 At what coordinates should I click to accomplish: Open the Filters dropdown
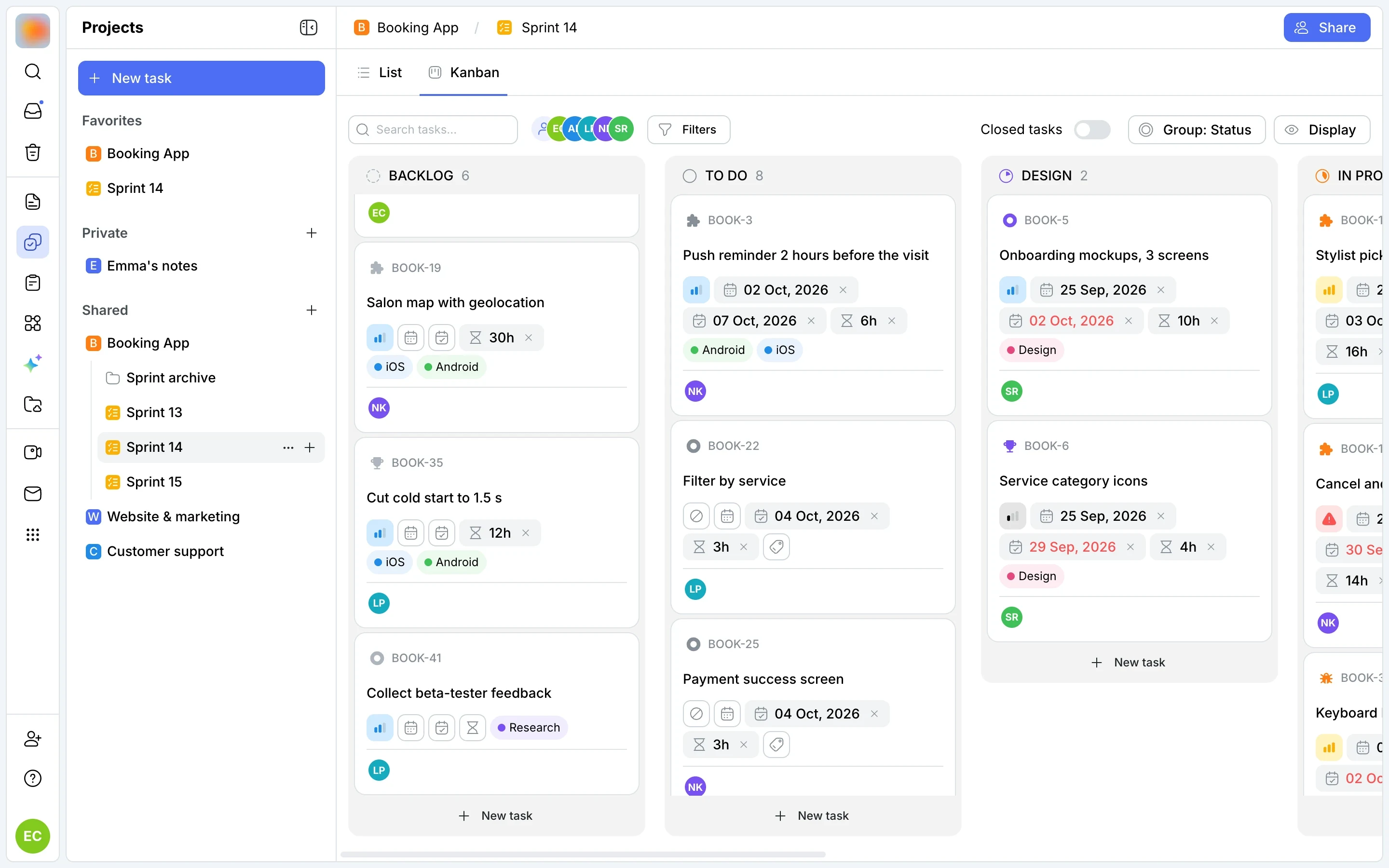688,130
